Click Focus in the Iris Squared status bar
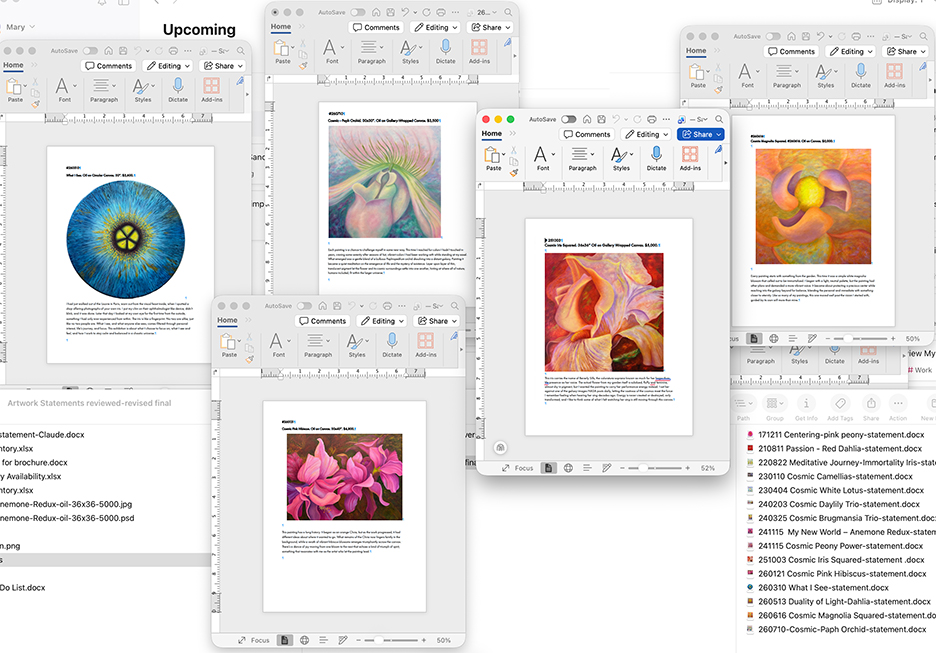Image resolution: width=936 pixels, height=653 pixels. click(x=517, y=468)
